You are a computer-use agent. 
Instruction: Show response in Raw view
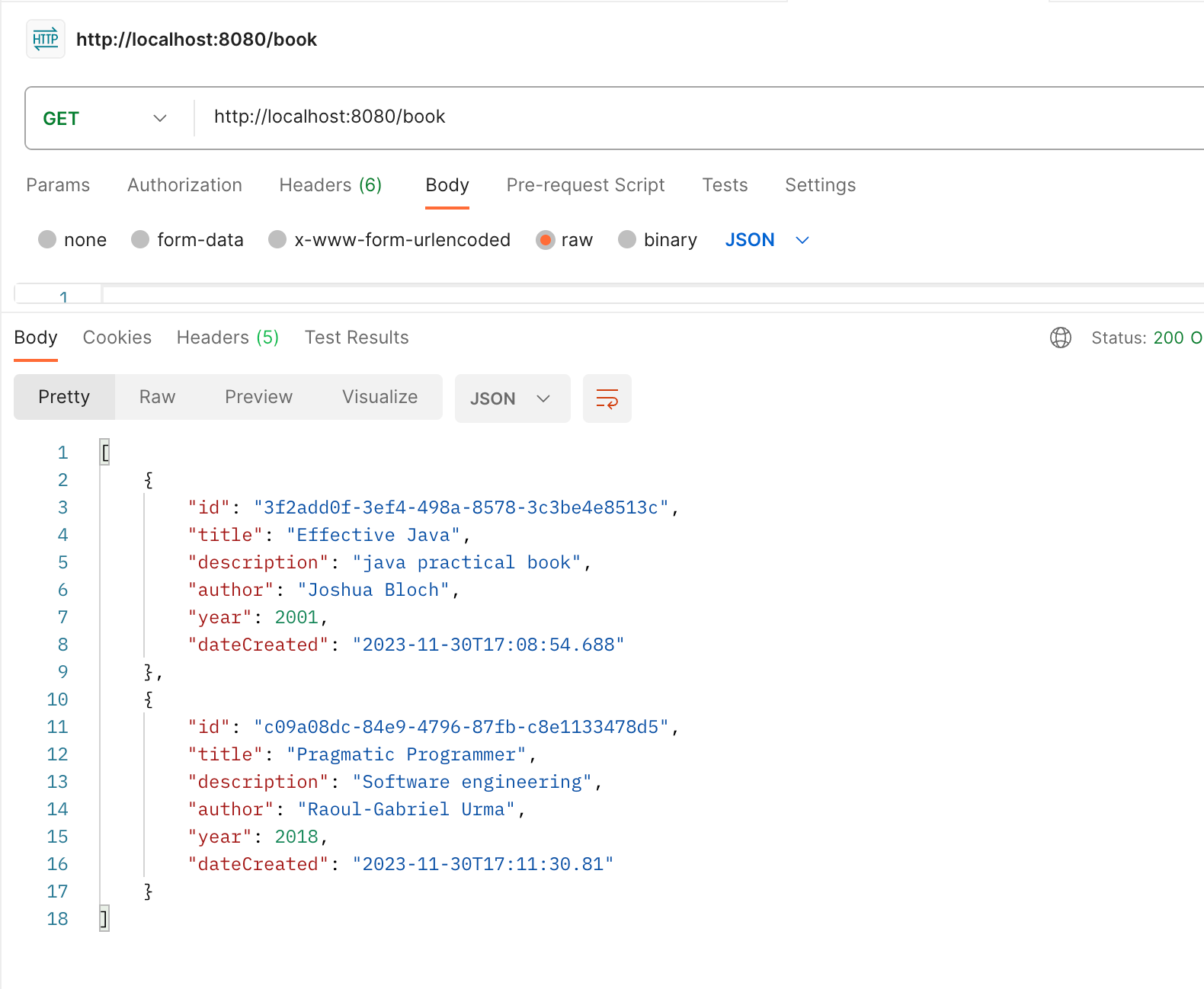coord(158,397)
